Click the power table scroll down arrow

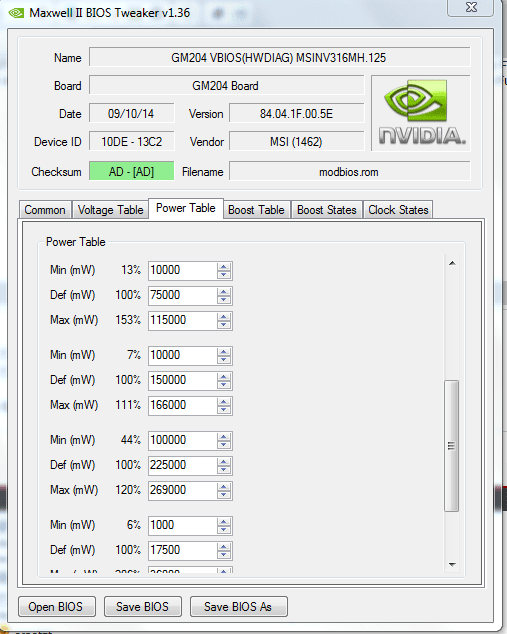tap(452, 564)
